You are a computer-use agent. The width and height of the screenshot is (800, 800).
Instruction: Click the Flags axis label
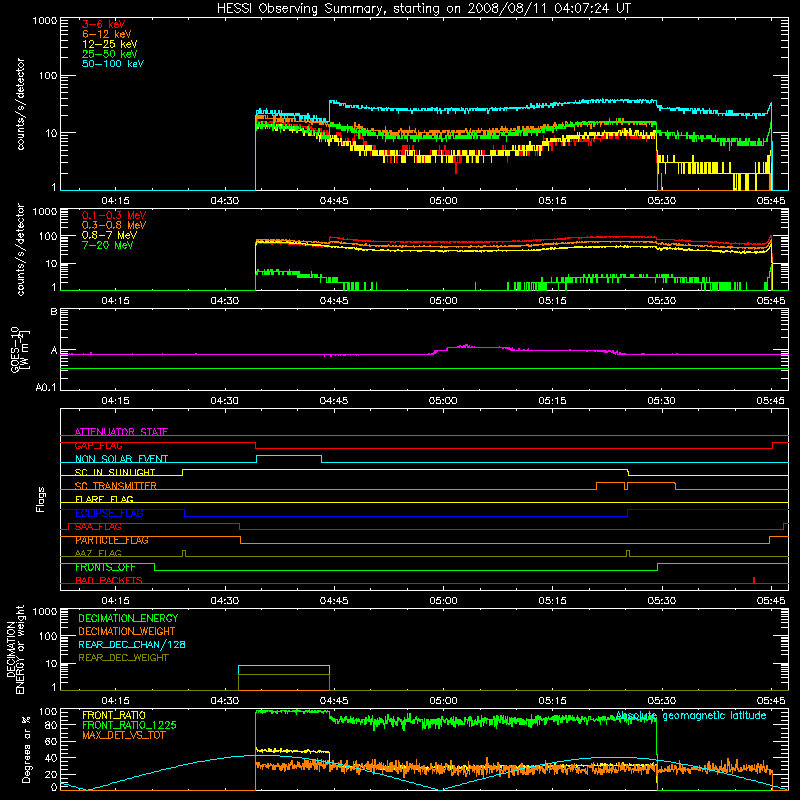[41, 499]
